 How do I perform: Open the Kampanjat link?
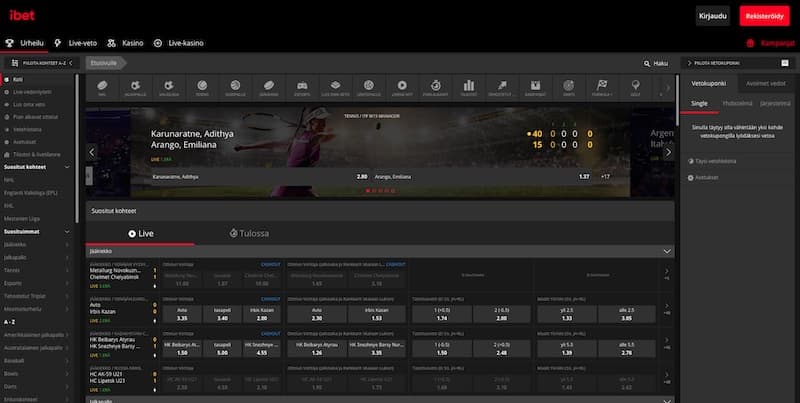point(771,43)
